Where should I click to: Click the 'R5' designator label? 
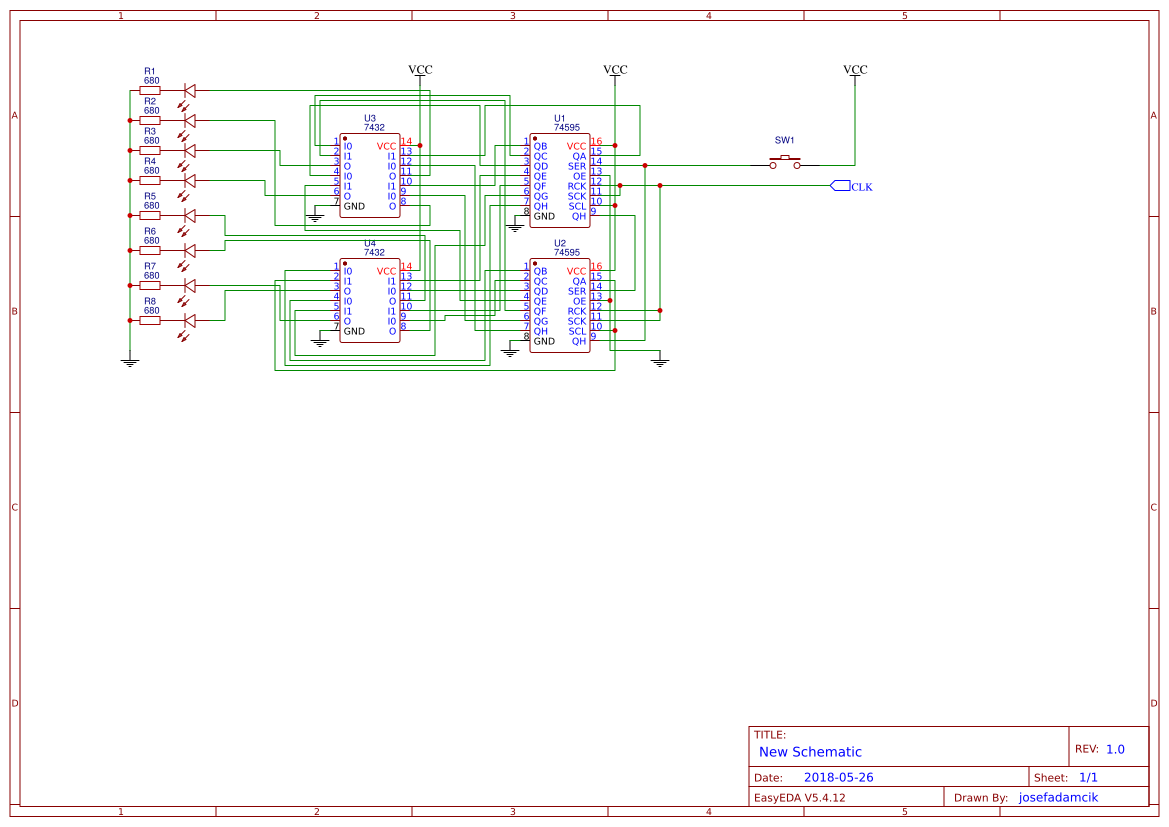150,197
